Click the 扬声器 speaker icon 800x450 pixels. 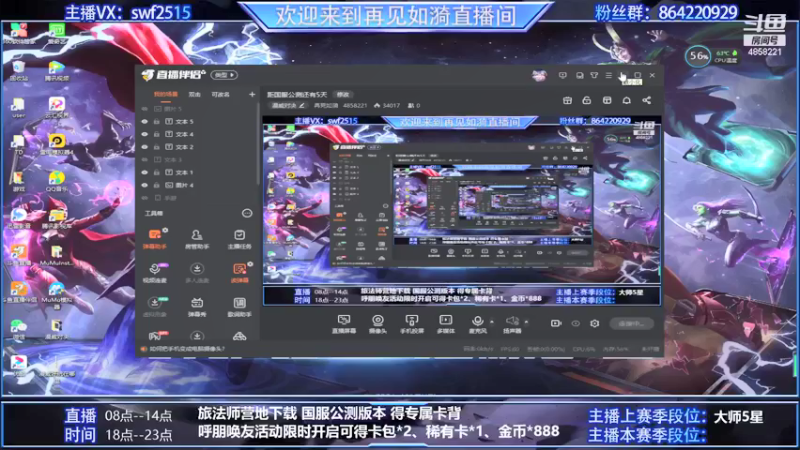coord(512,323)
